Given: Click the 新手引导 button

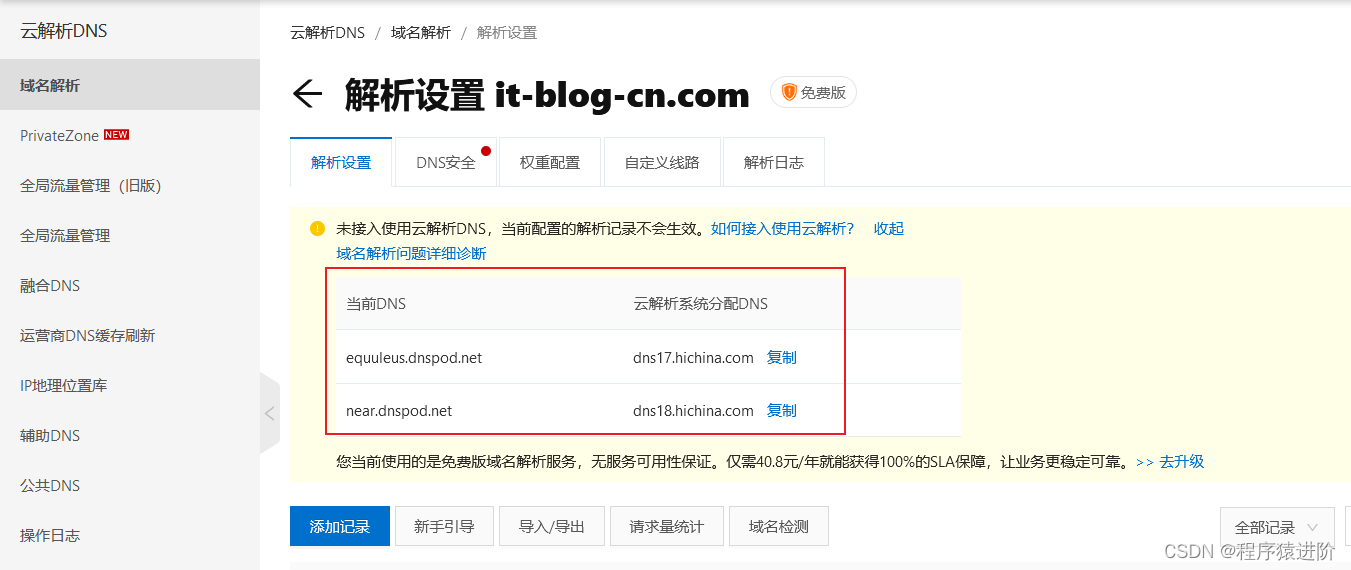Looking at the screenshot, I should coord(444,526).
